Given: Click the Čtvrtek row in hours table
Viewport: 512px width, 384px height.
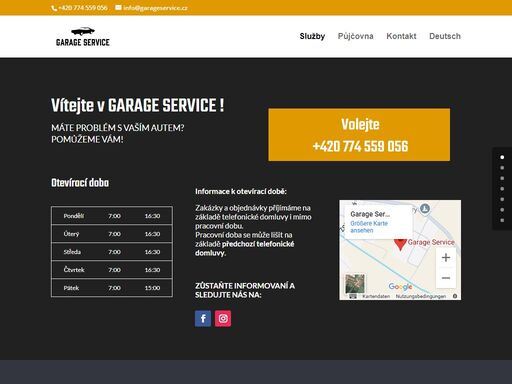Looking at the screenshot, I should click(x=112, y=270).
